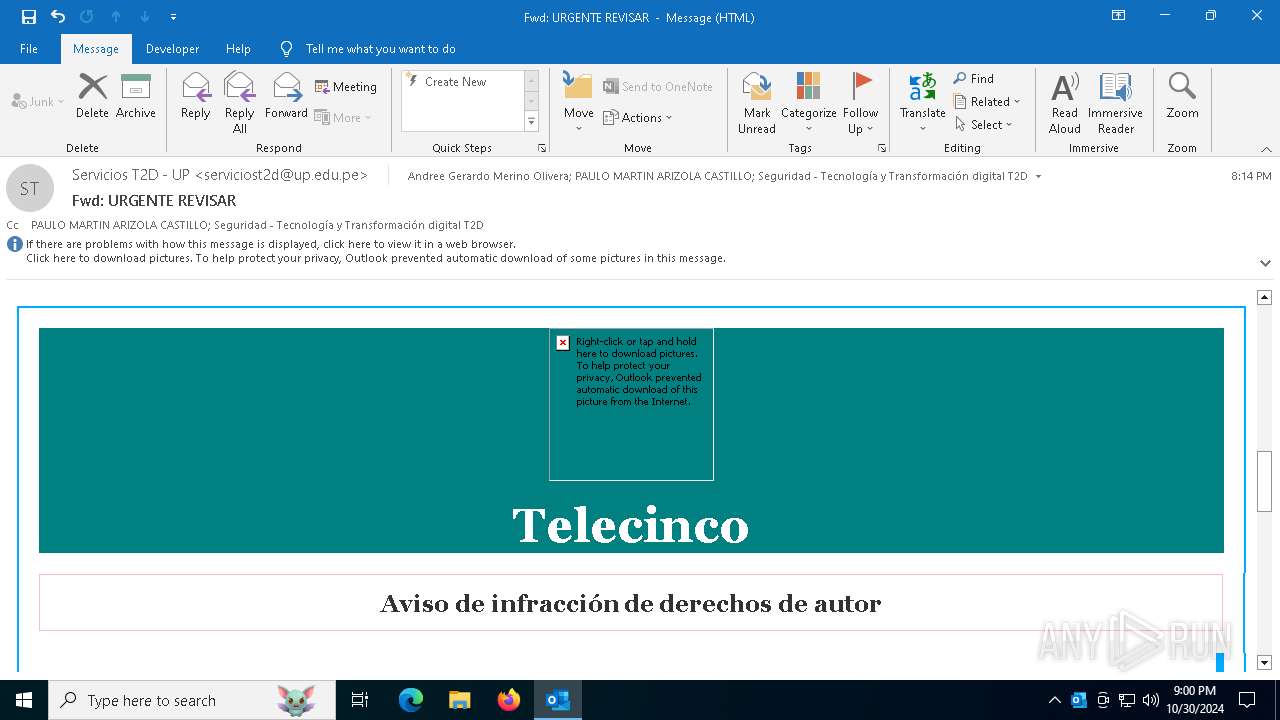Mark the message as Unread
1280x720 pixels.
(757, 103)
